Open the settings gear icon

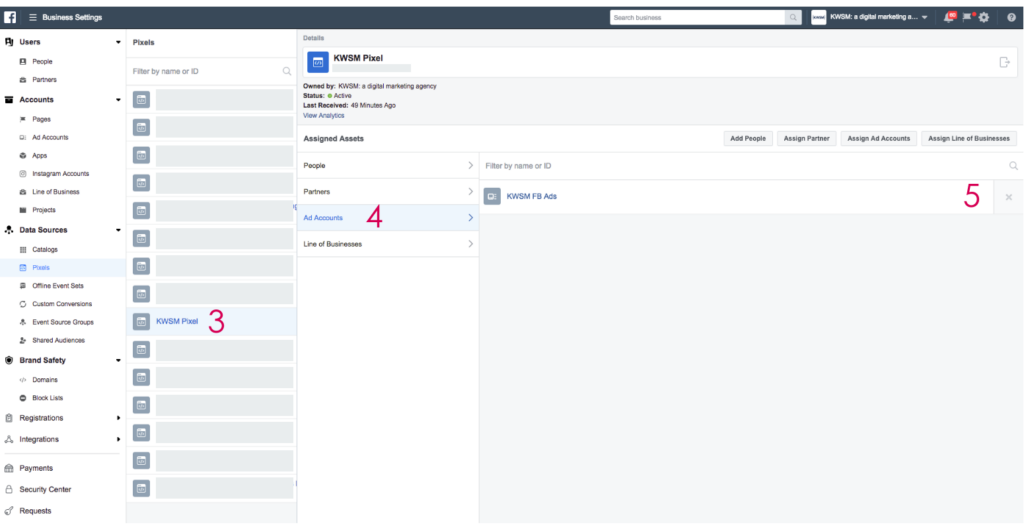point(984,17)
